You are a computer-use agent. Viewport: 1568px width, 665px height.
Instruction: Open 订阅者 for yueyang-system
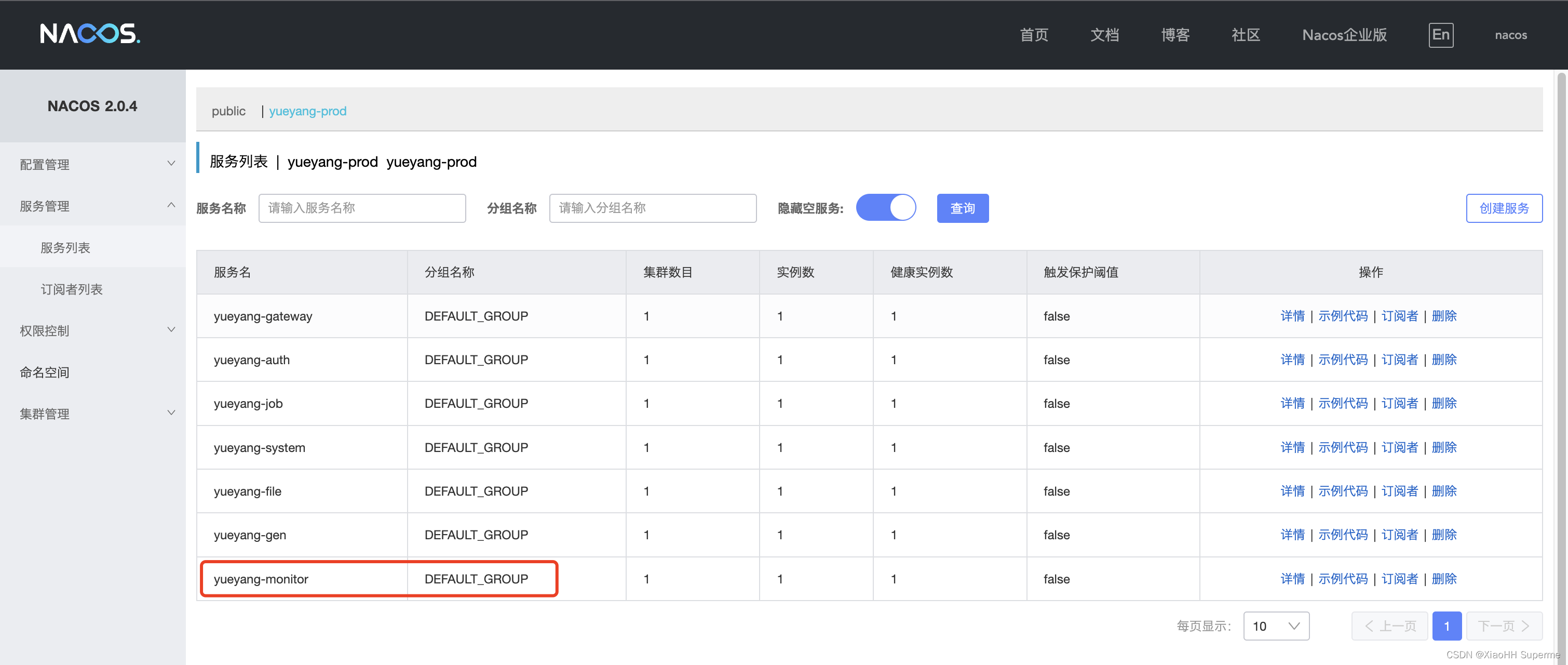pyautogui.click(x=1399, y=447)
